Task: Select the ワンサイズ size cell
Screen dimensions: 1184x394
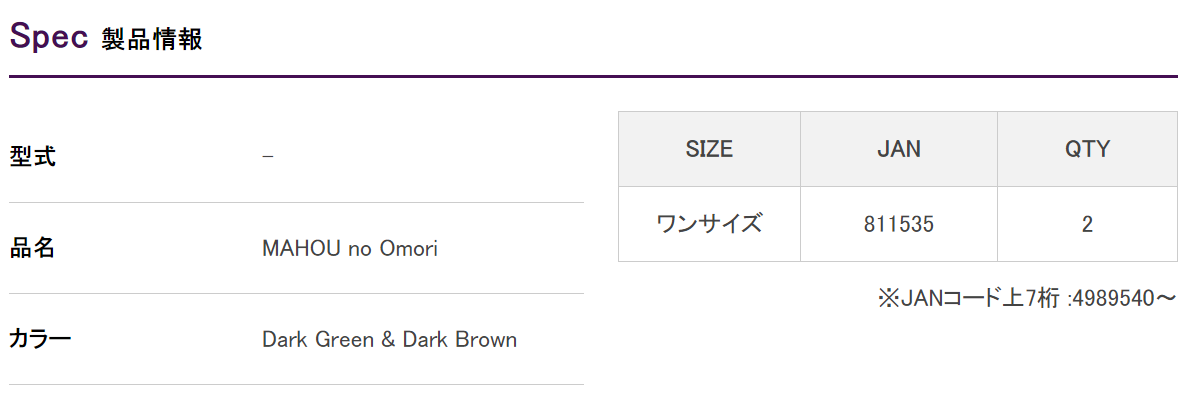Action: point(709,224)
